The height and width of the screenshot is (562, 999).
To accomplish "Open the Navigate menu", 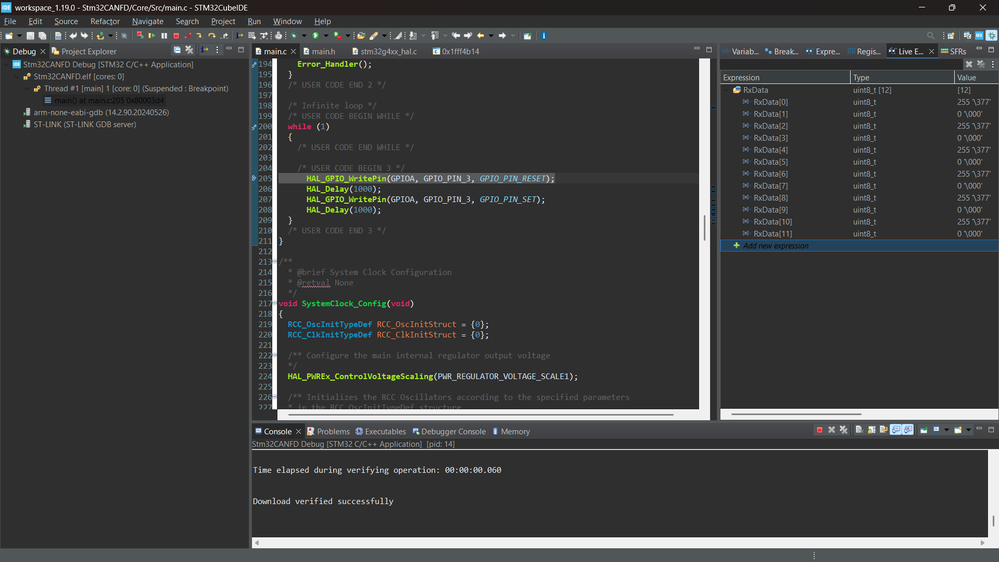I will click(147, 21).
